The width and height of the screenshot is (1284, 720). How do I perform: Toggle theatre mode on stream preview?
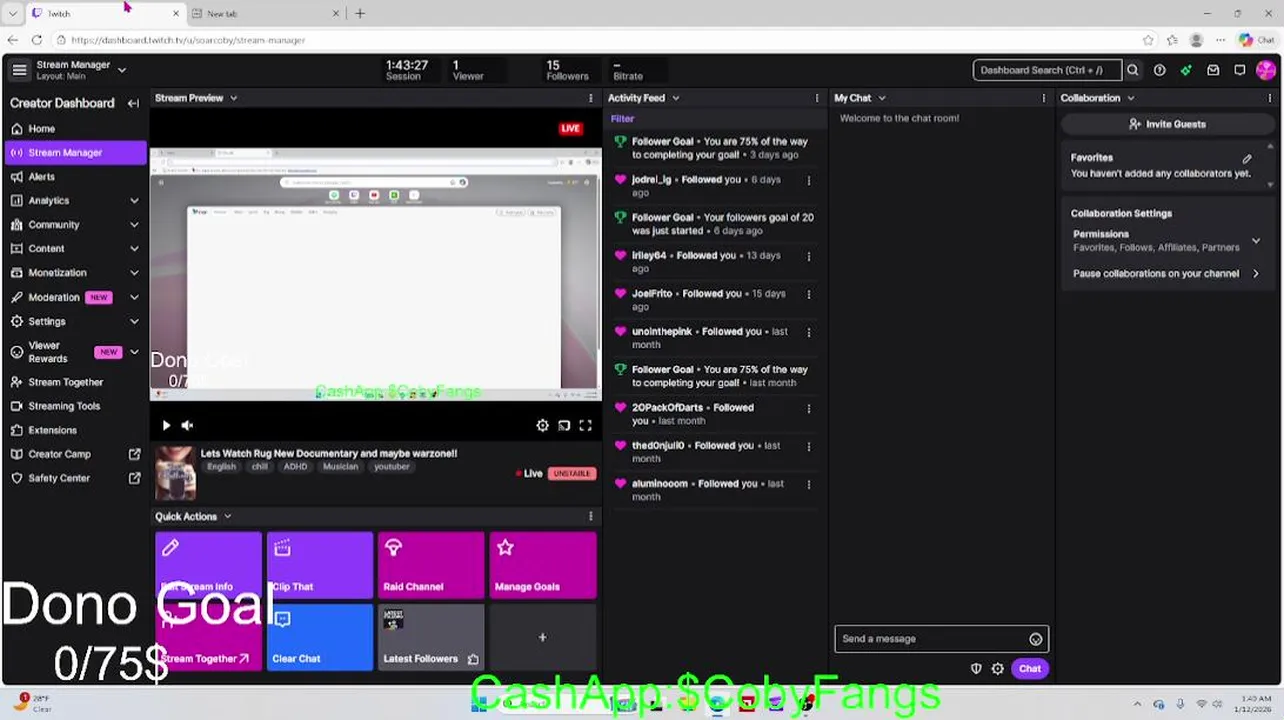point(564,426)
